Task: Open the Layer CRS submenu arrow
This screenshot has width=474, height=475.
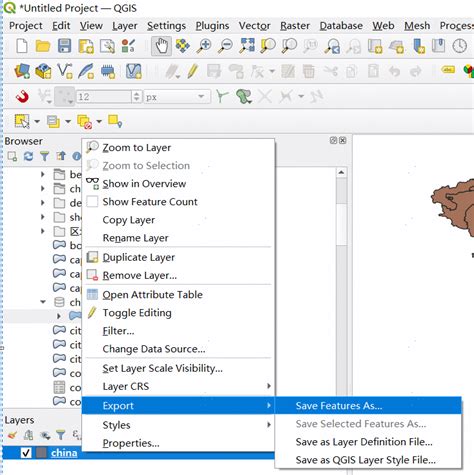Action: (269, 386)
